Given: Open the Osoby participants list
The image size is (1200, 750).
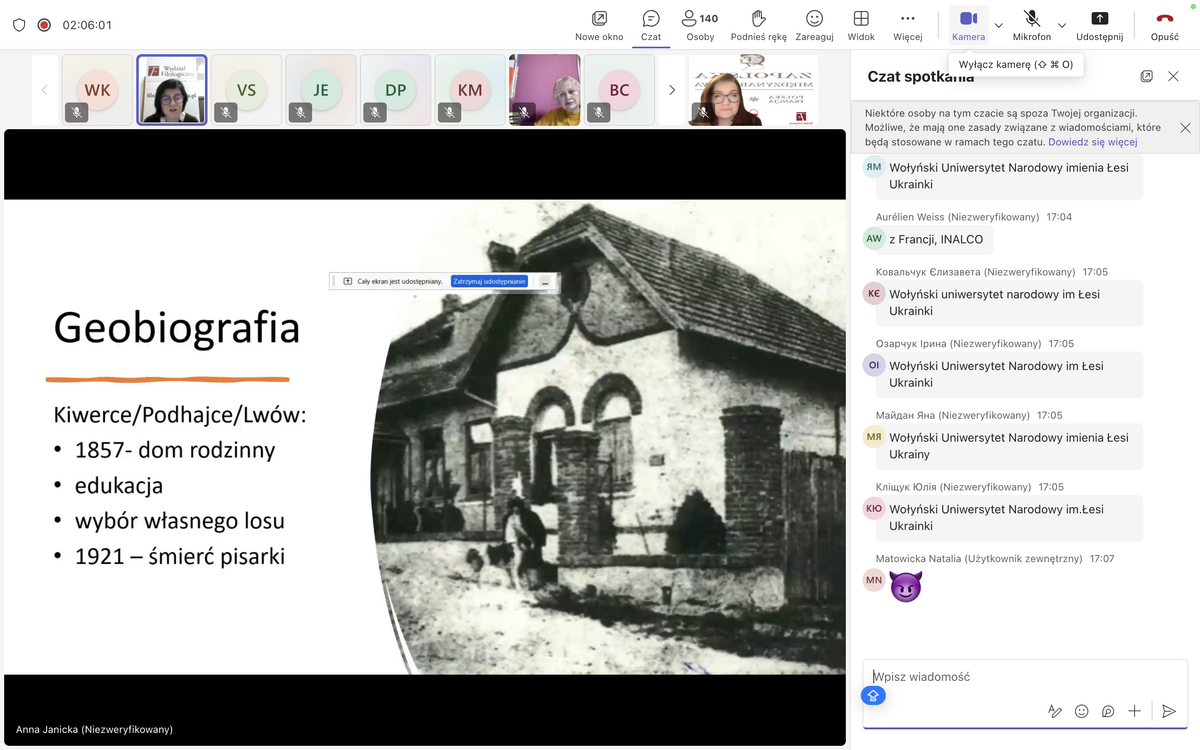Looking at the screenshot, I should point(700,24).
